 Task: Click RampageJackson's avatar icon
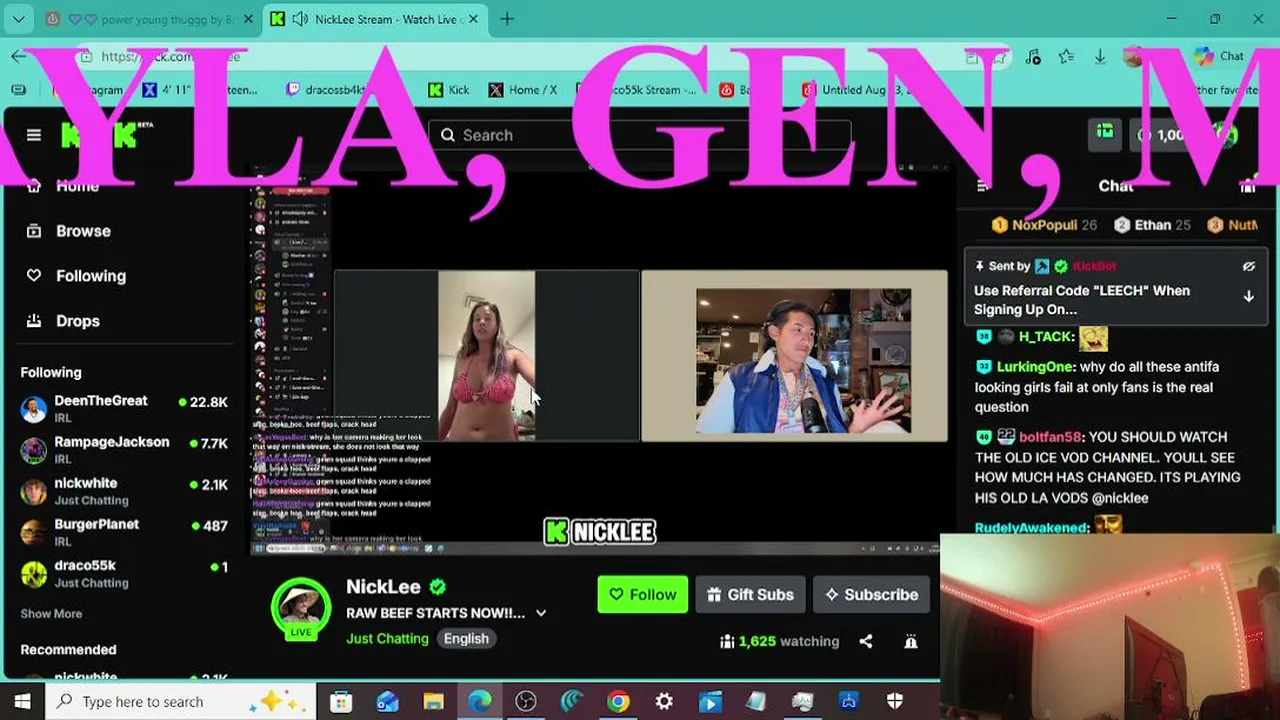[34, 450]
